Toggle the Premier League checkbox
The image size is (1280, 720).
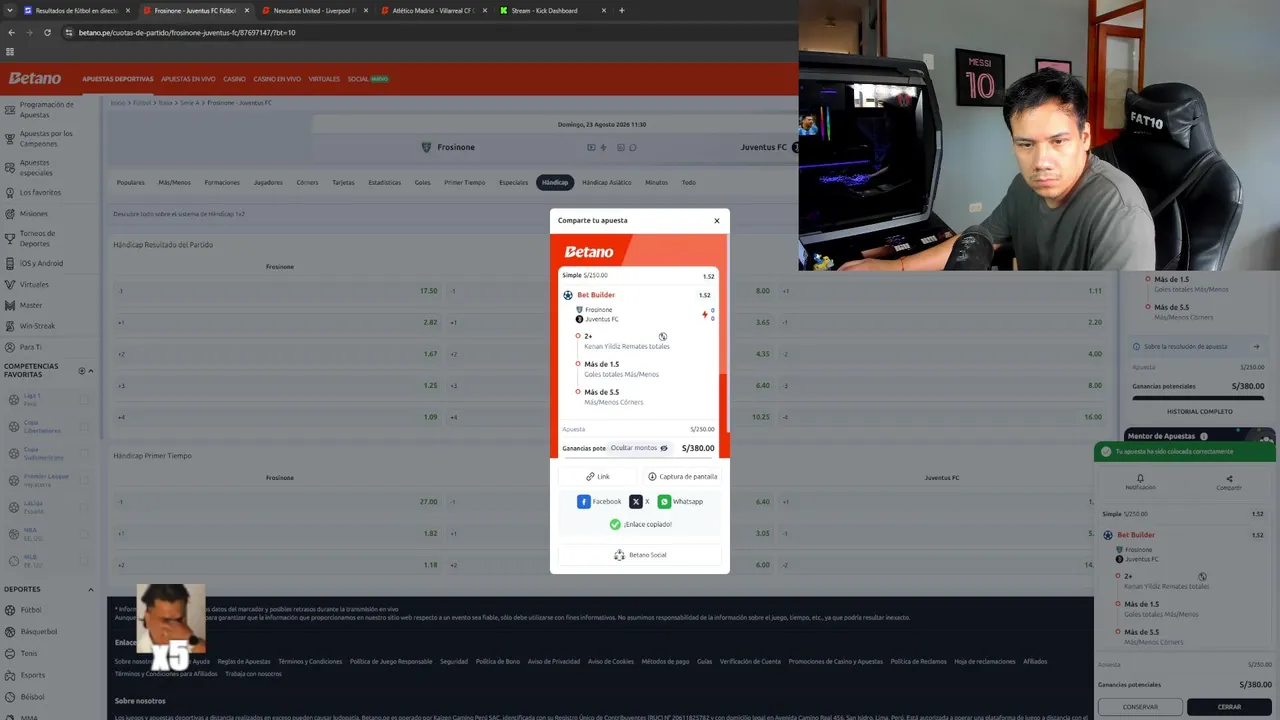coord(84,479)
